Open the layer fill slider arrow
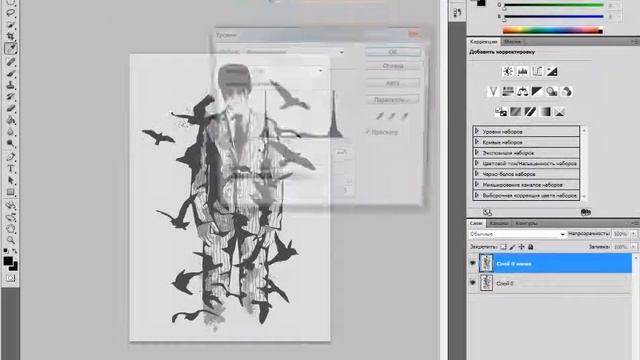 (633, 247)
